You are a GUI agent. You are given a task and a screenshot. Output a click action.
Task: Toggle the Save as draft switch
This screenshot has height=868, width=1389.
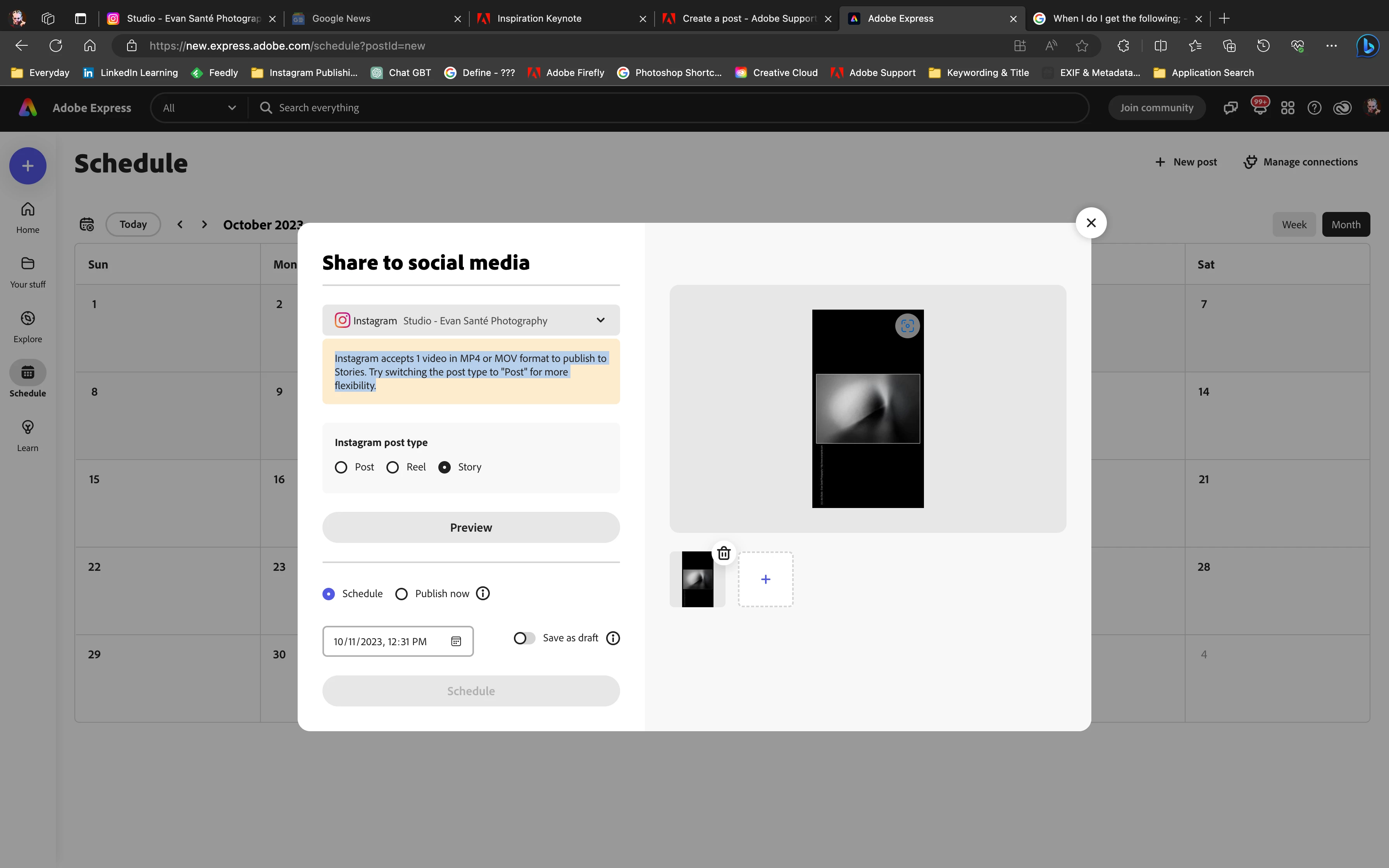click(524, 638)
